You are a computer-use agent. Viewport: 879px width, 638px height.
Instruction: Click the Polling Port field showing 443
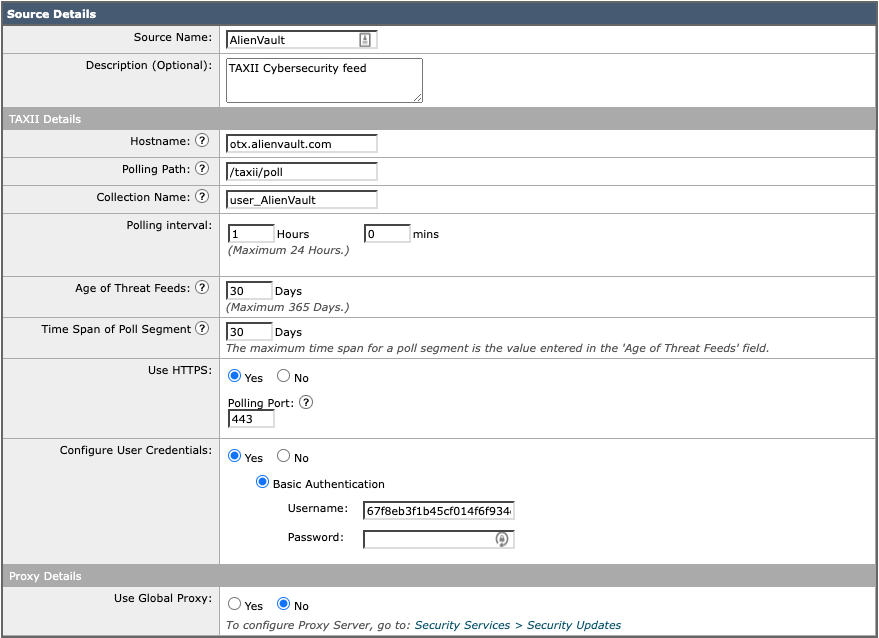251,419
